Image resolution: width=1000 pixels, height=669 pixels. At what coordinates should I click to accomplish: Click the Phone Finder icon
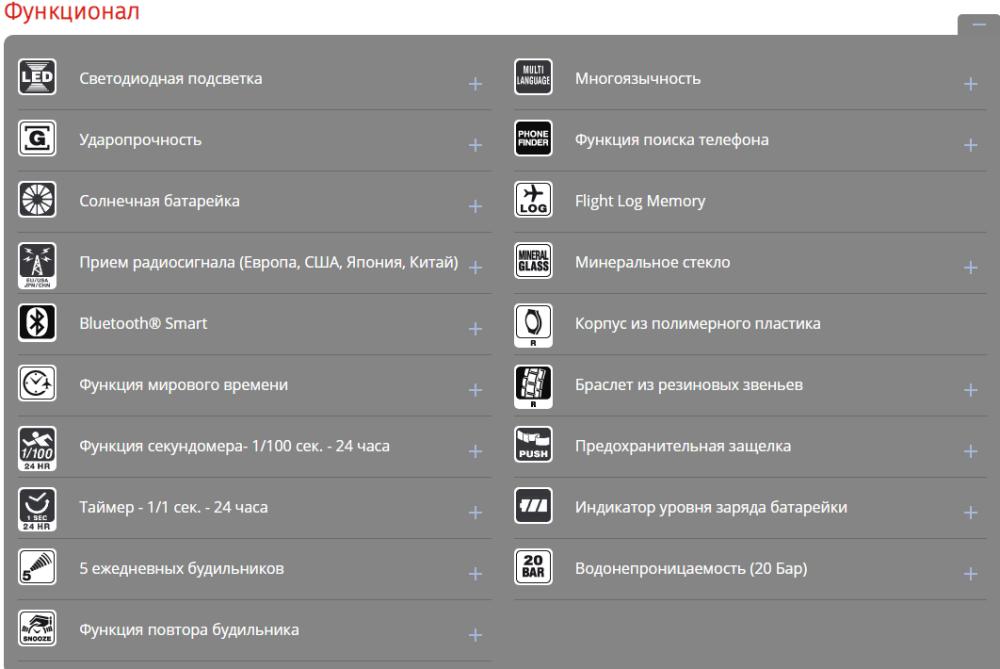(x=533, y=139)
